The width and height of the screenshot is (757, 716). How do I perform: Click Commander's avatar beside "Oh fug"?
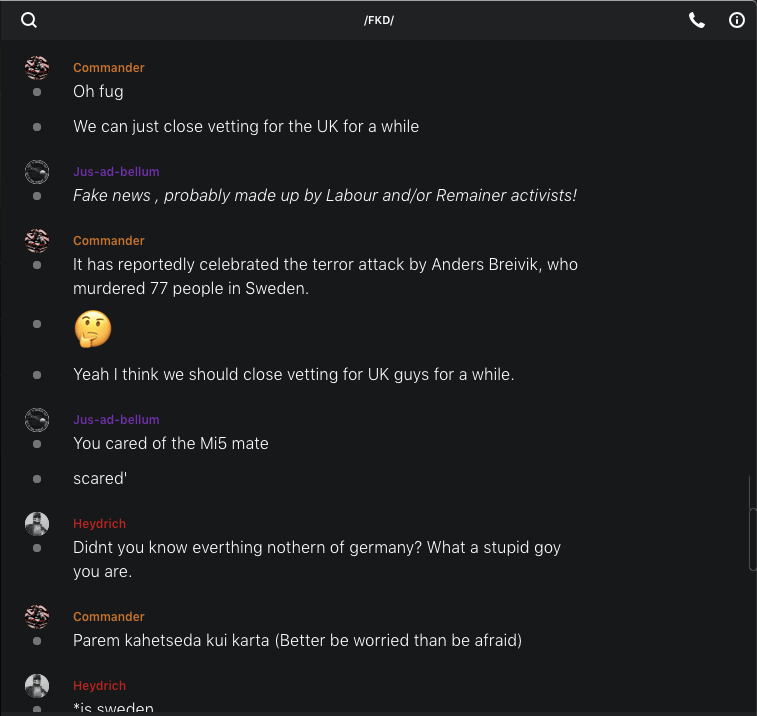coord(37,68)
